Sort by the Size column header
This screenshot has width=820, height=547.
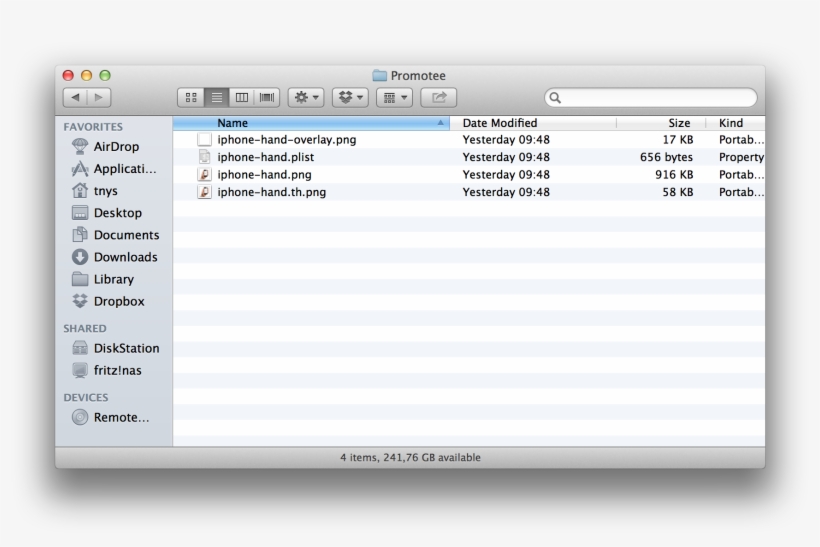coord(661,123)
